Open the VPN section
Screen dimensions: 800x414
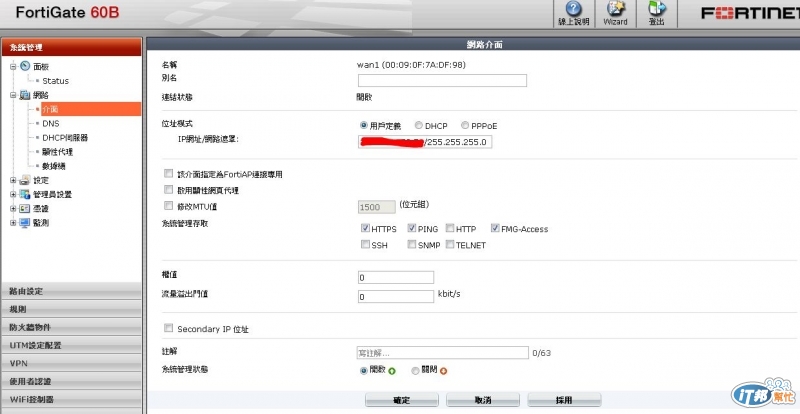pyautogui.click(x=71, y=363)
